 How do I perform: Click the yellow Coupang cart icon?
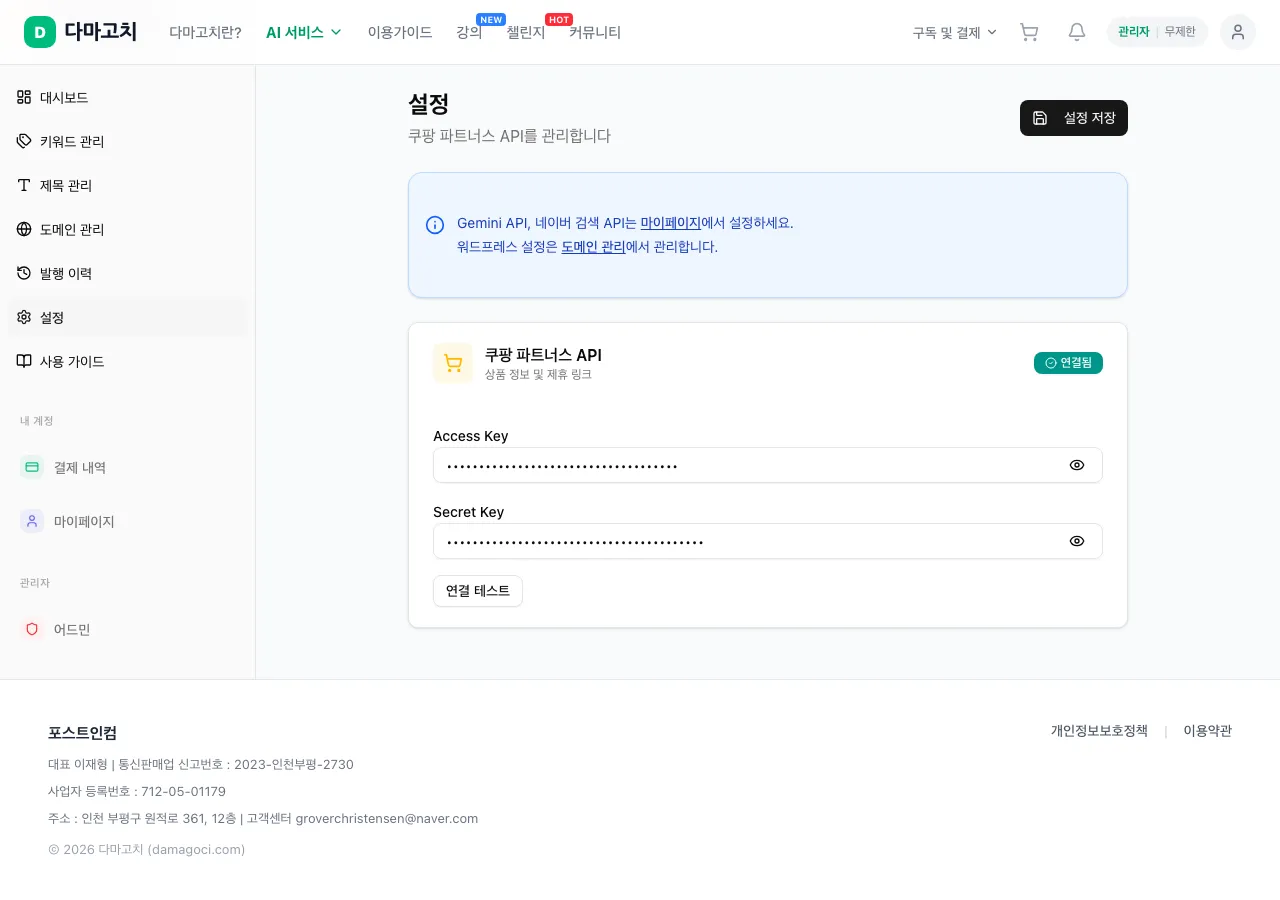click(453, 363)
